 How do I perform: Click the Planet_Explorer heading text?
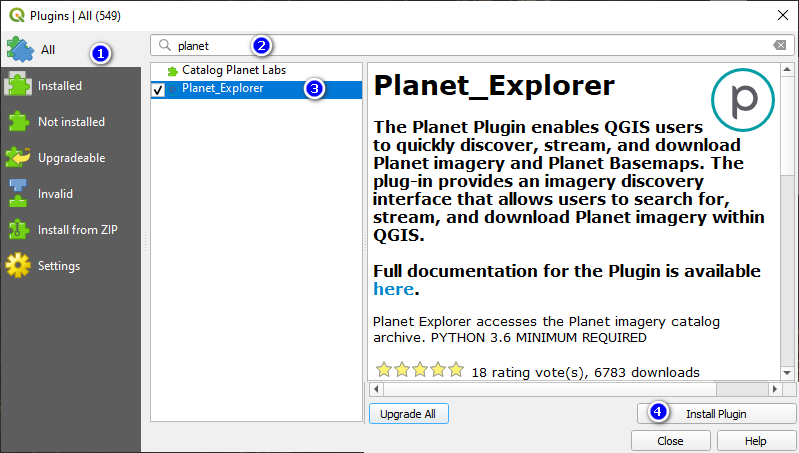click(x=494, y=86)
